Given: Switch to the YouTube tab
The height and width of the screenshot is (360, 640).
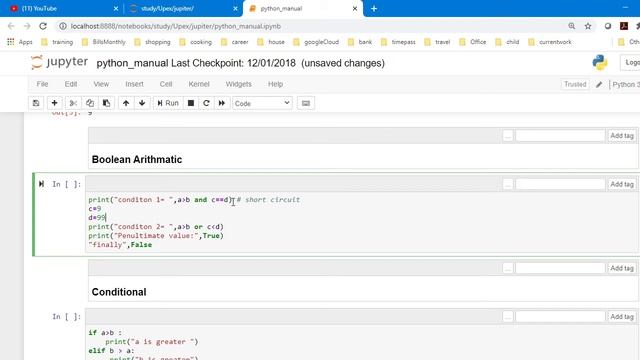Looking at the screenshot, I should click(x=39, y=8).
